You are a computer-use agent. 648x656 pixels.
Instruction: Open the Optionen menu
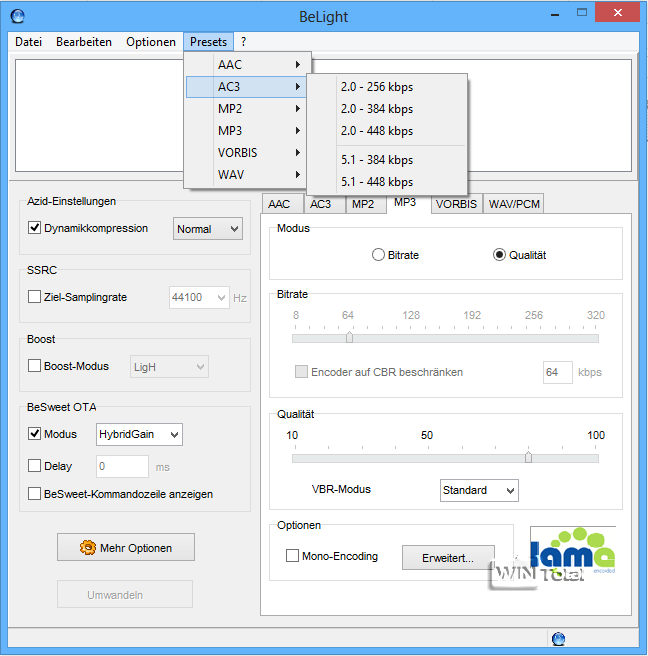tap(151, 42)
